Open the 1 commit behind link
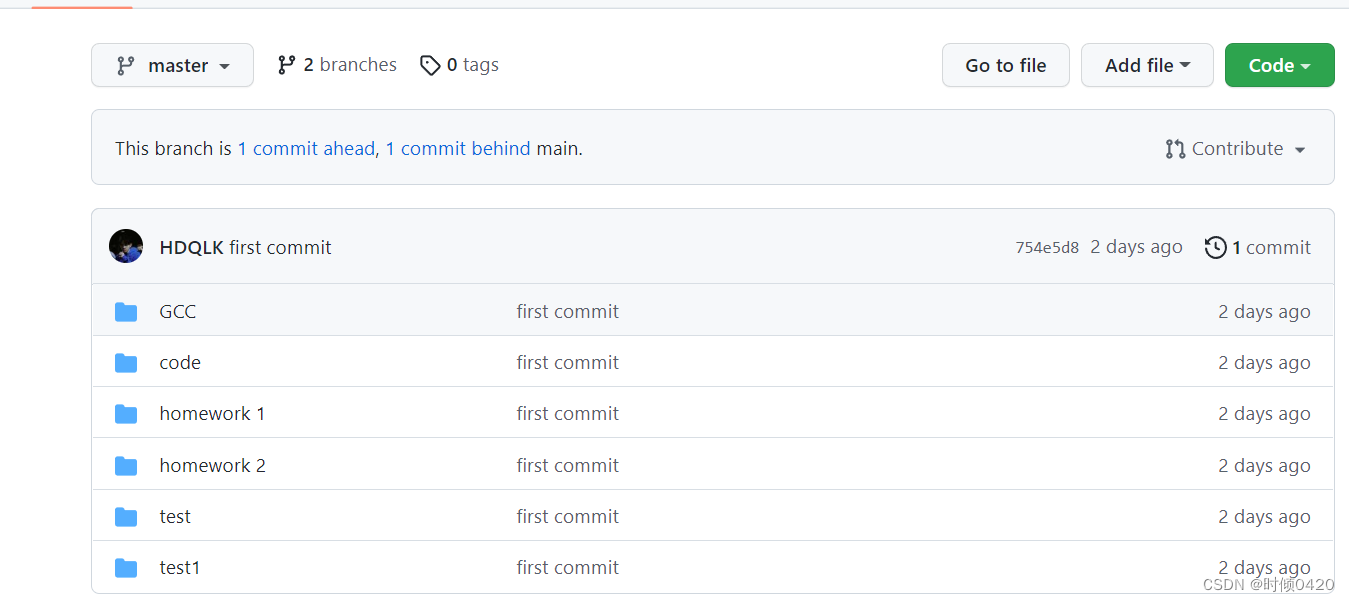The height and width of the screenshot is (602, 1349). [x=458, y=149]
